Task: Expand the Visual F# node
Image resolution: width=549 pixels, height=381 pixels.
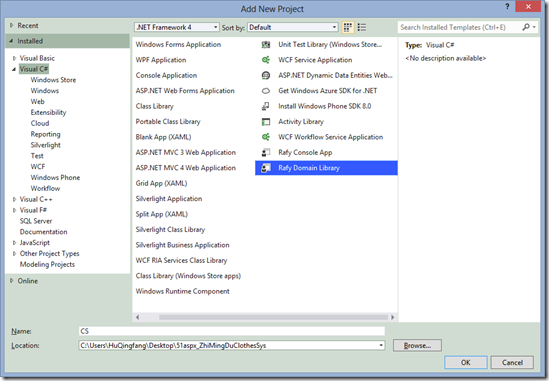Action: 14,210
